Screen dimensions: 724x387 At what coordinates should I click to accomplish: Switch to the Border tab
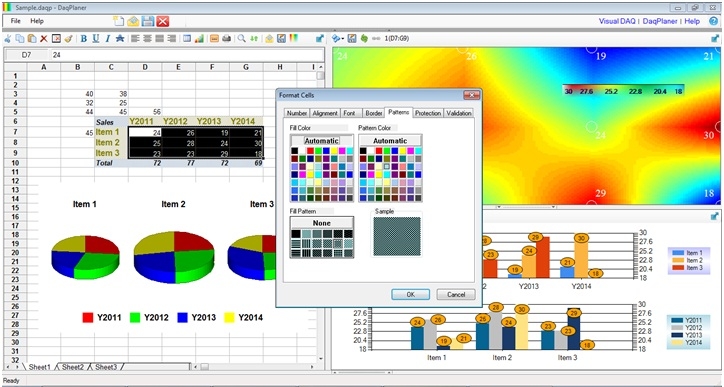[x=374, y=113]
